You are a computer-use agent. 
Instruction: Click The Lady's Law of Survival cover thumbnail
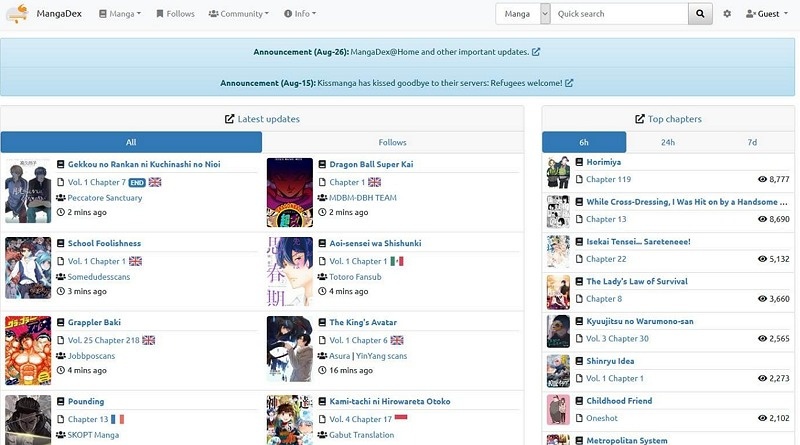558,293
